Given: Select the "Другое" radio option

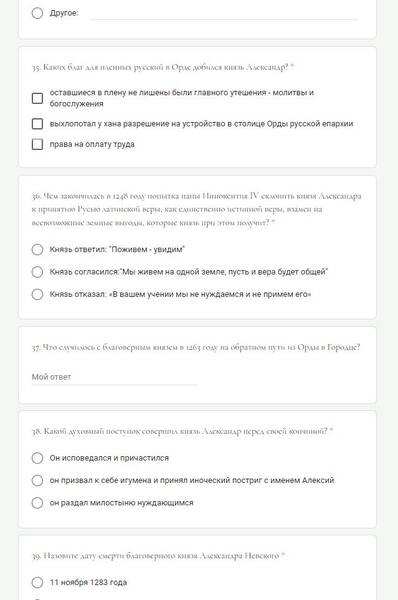Looking at the screenshot, I should pyautogui.click(x=37, y=13).
